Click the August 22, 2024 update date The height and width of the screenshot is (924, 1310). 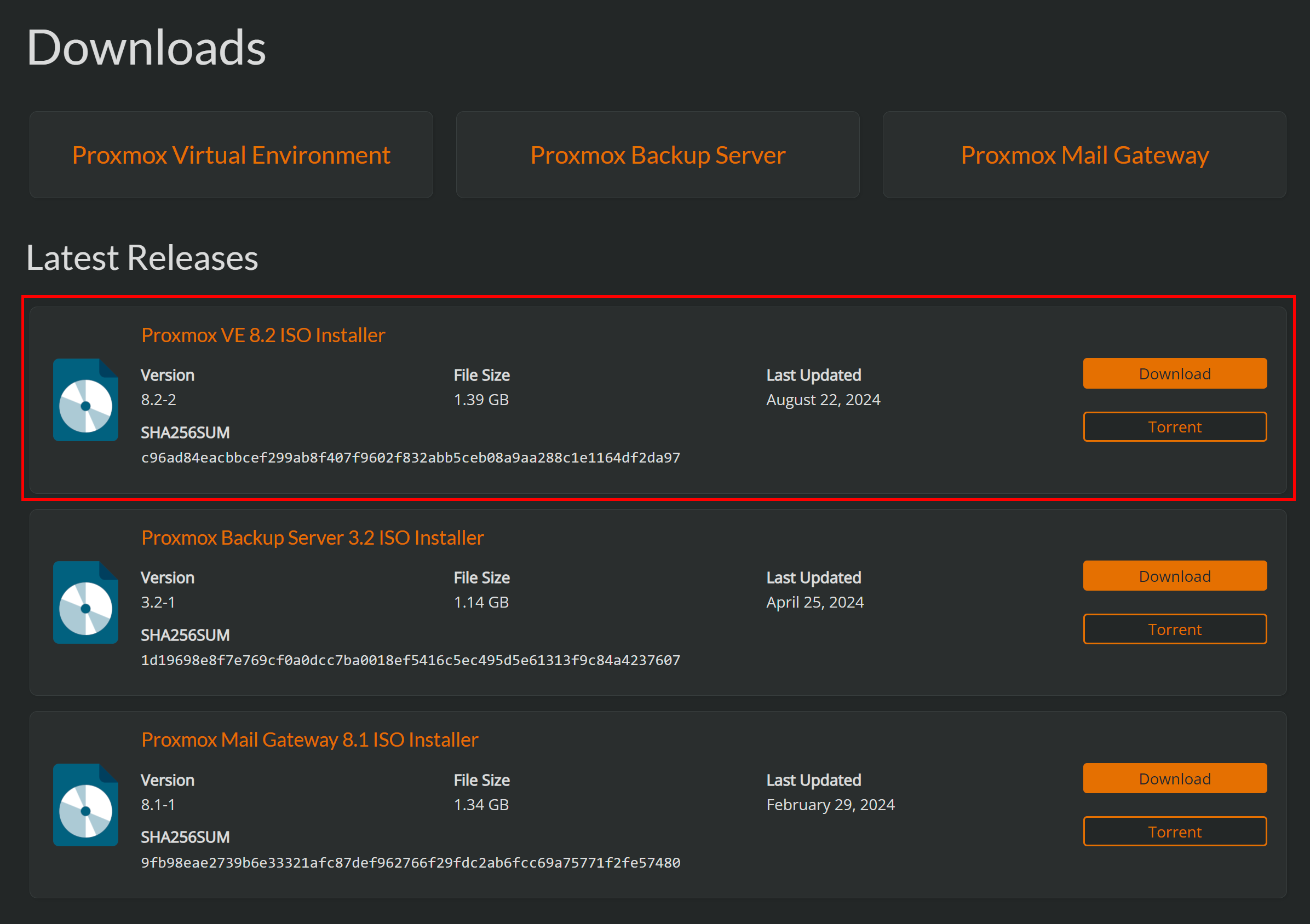tap(823, 400)
